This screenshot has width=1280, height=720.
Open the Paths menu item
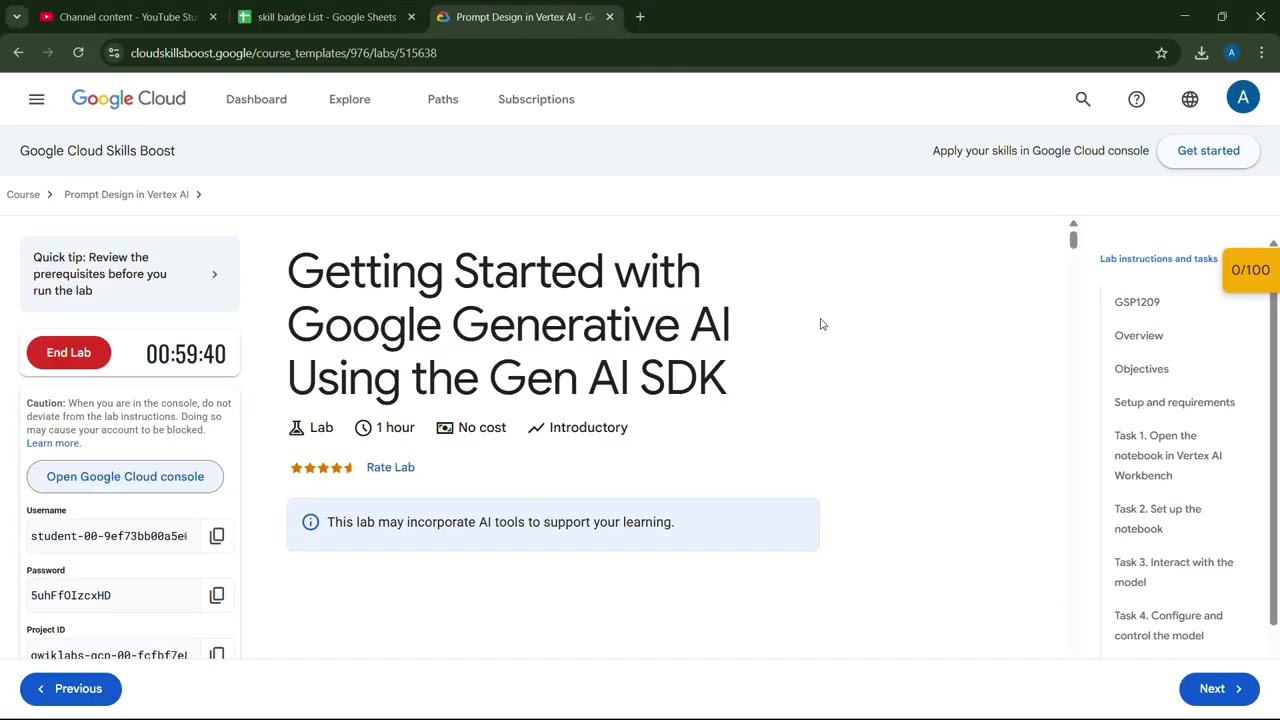coord(443,99)
